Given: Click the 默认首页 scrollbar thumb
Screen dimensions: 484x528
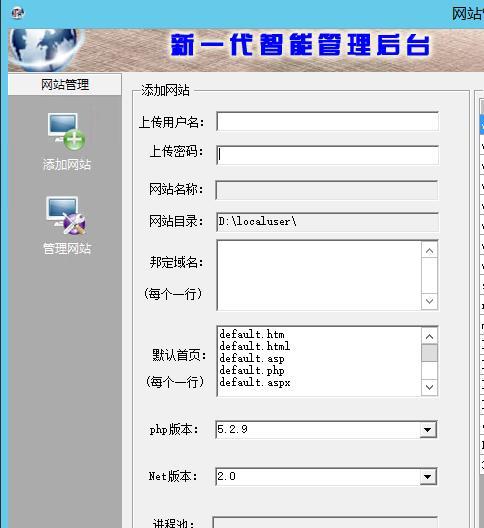Looking at the screenshot, I should (429, 353).
